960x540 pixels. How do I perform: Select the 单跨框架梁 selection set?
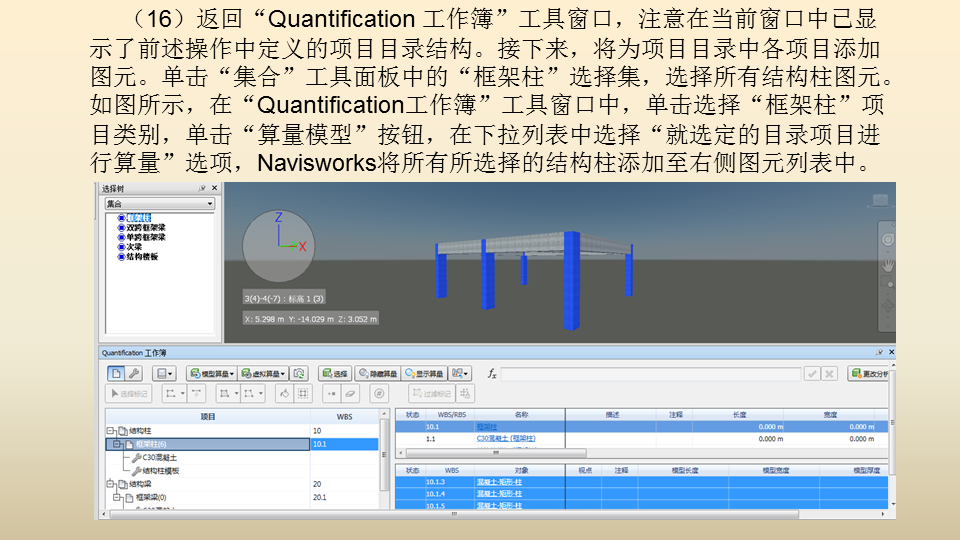click(146, 238)
